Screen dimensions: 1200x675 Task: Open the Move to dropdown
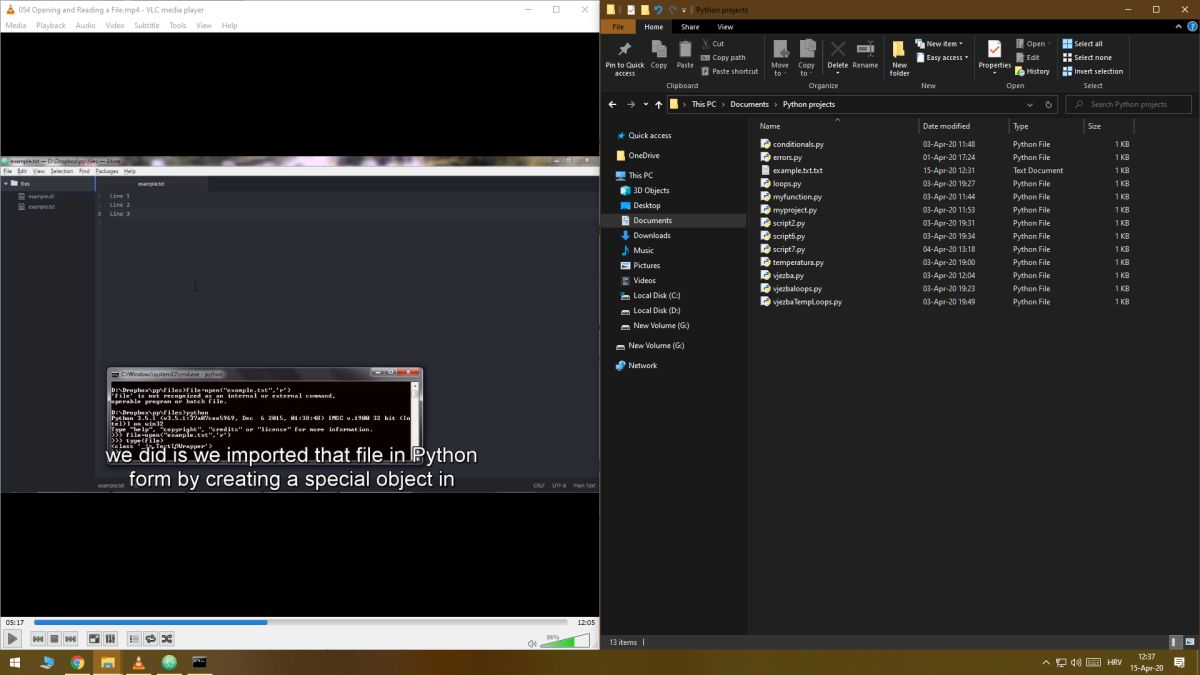[780, 59]
